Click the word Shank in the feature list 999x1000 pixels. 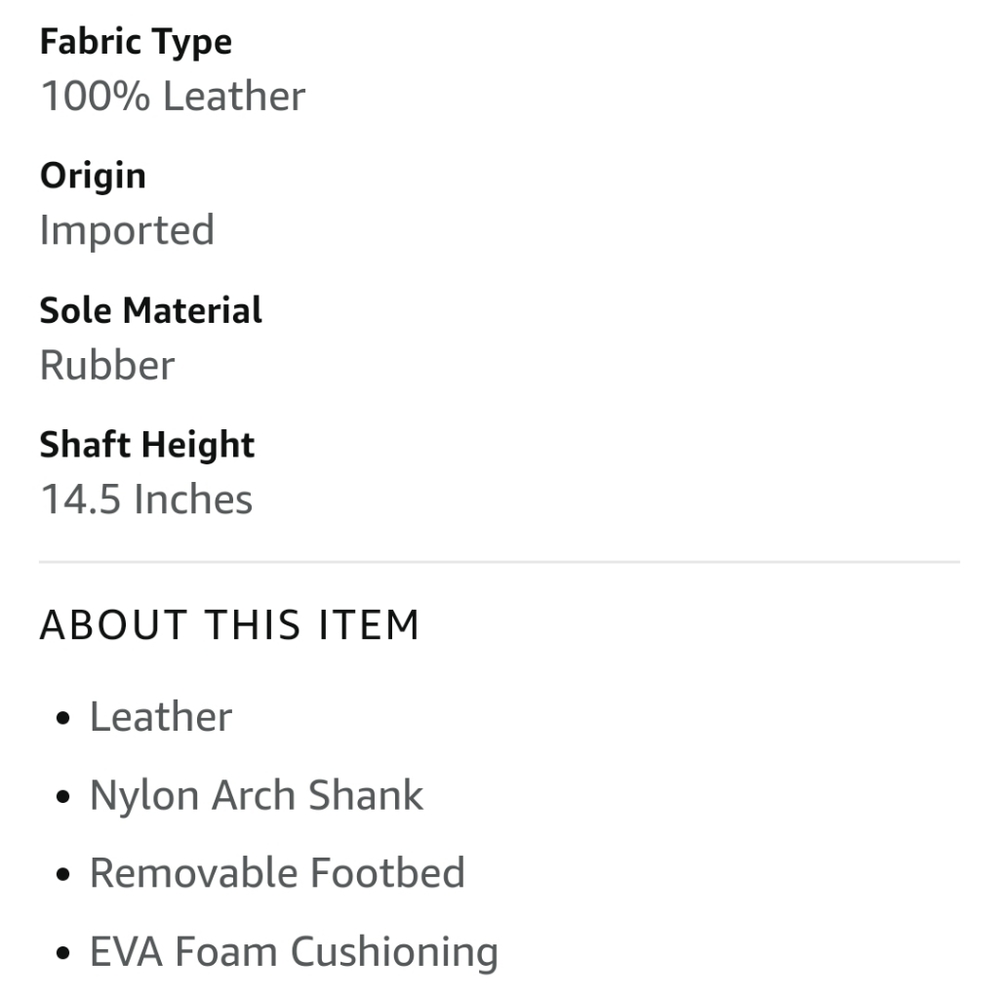(366, 795)
